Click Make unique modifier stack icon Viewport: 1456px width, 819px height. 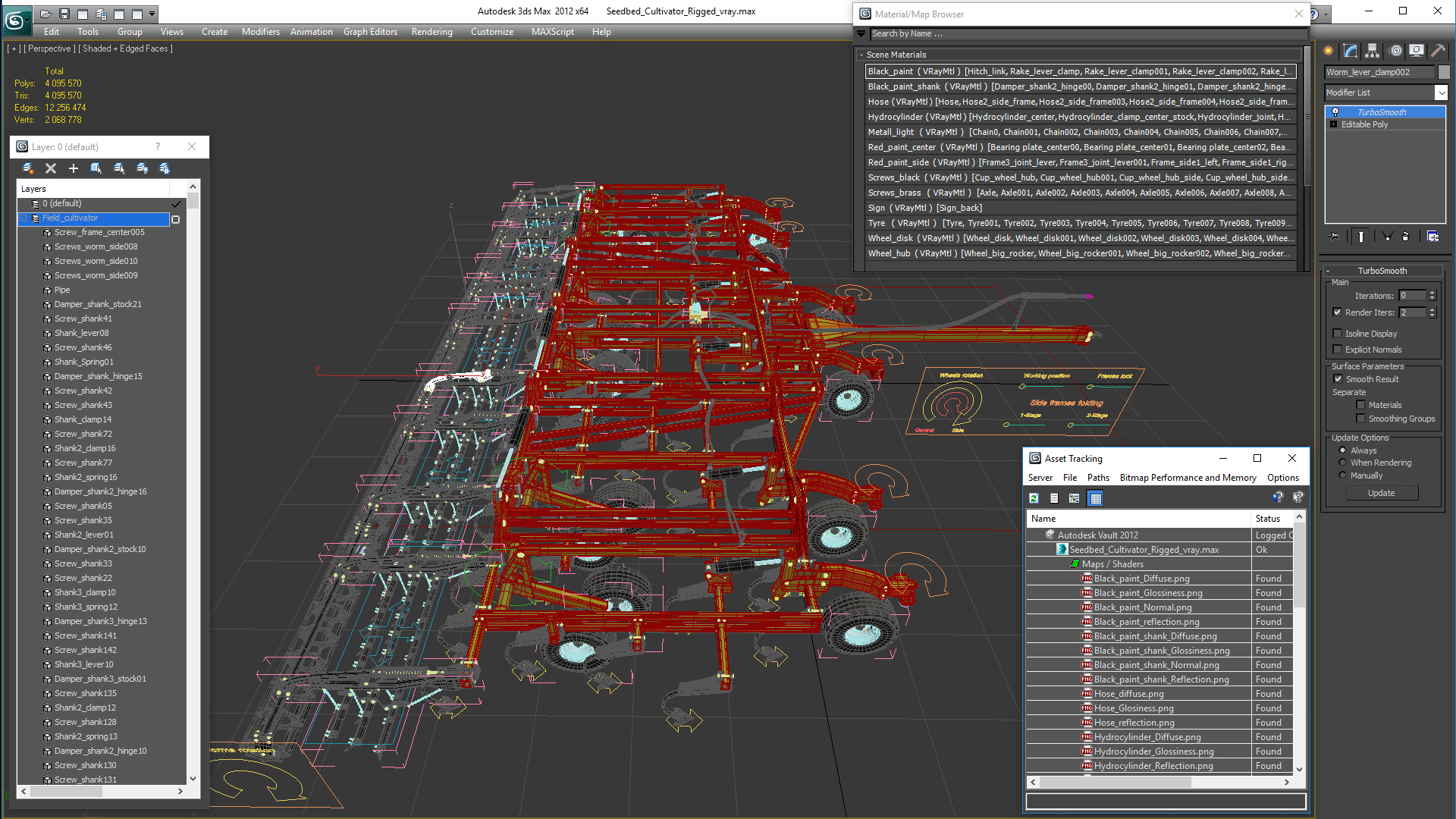[1387, 237]
